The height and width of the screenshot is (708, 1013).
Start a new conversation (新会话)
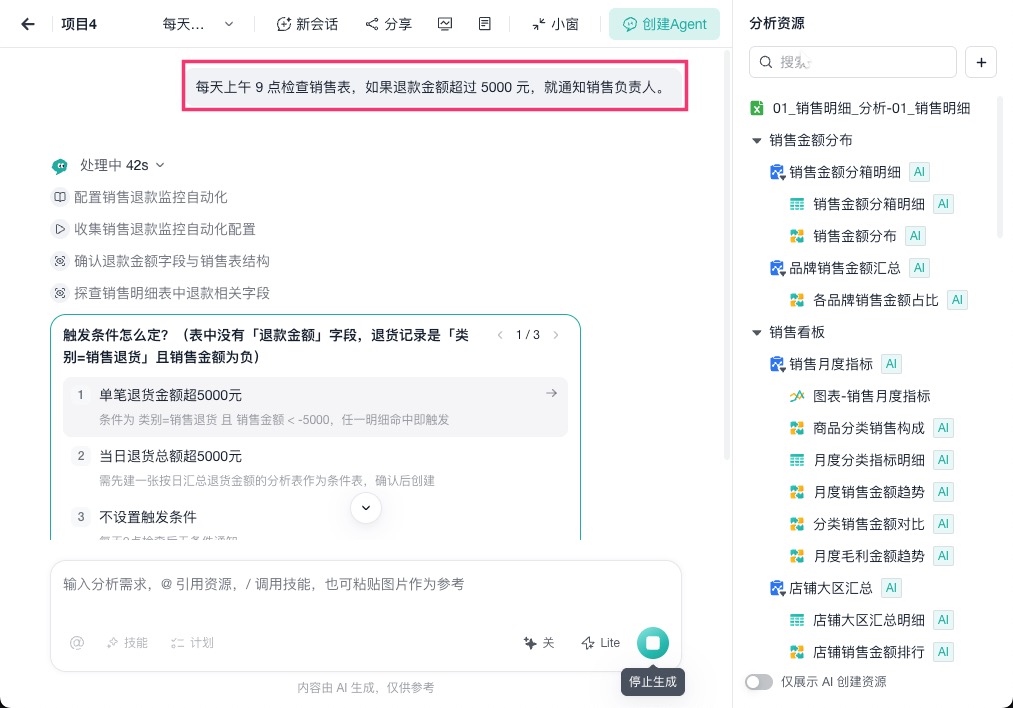point(307,25)
